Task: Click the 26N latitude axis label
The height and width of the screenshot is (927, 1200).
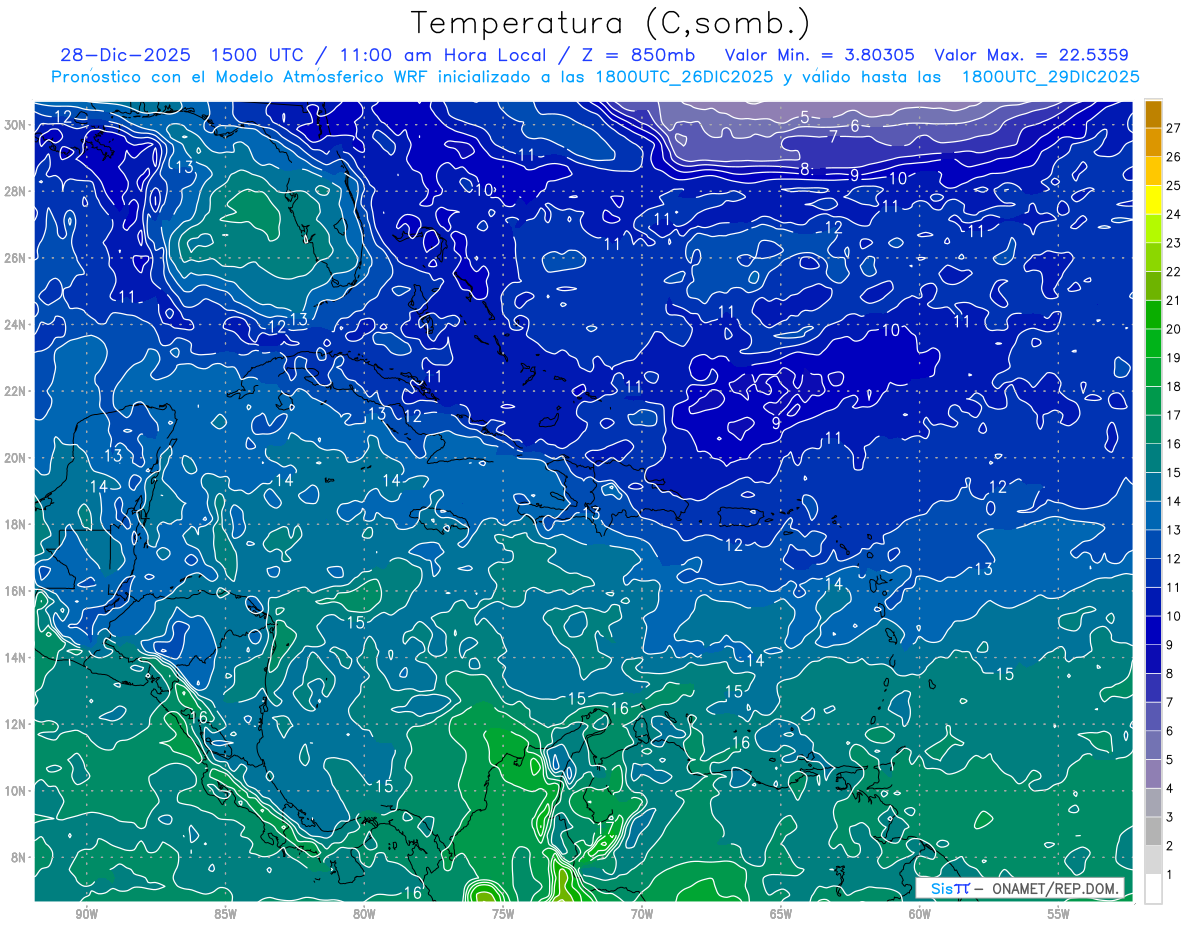Action: [x=15, y=258]
